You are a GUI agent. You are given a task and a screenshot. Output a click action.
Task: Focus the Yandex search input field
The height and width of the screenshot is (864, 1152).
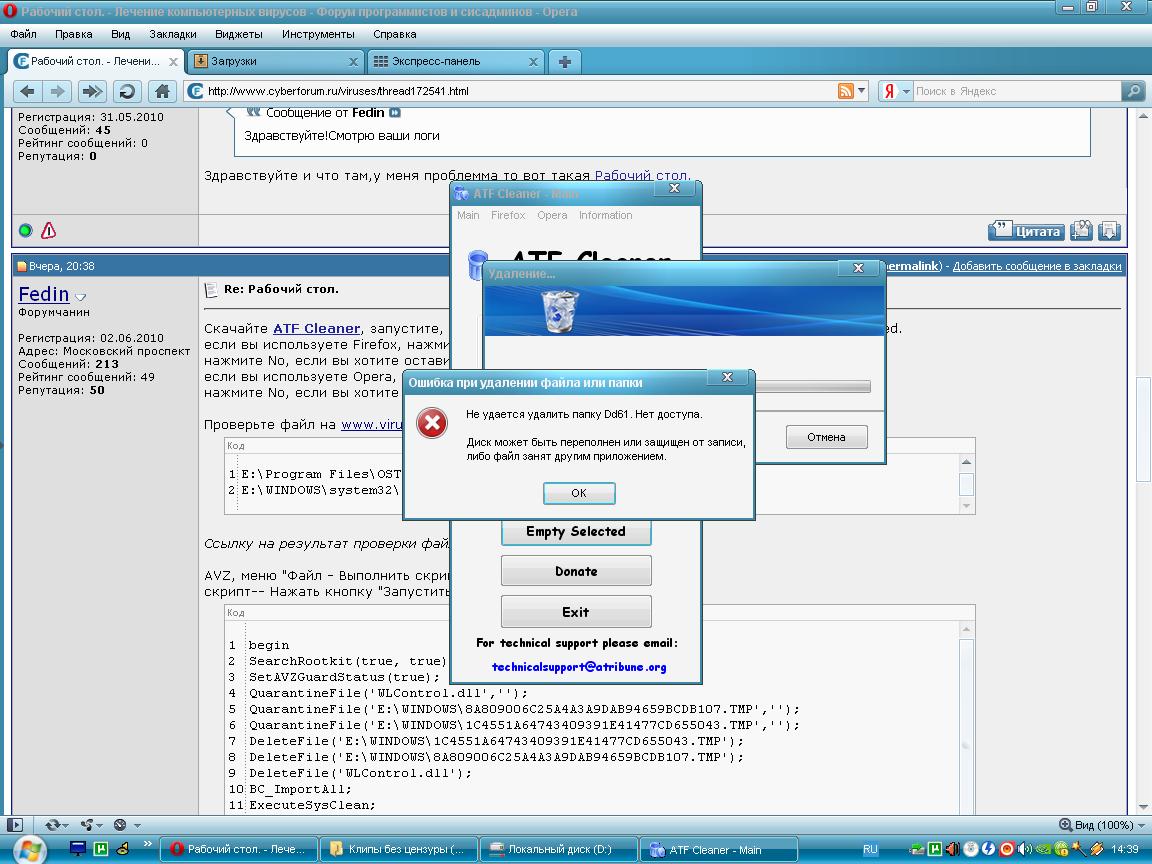[1017, 91]
